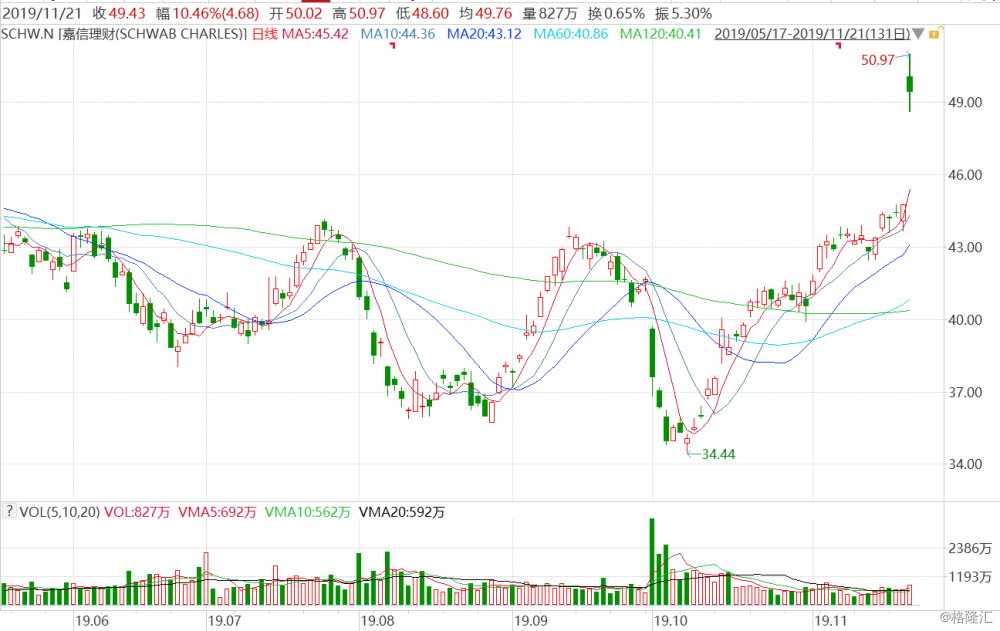Click the question mark beside VOL(5,10,20)

pos(9,511)
